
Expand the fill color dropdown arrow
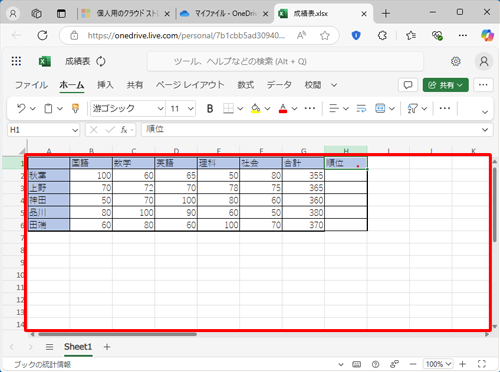[x=267, y=109]
